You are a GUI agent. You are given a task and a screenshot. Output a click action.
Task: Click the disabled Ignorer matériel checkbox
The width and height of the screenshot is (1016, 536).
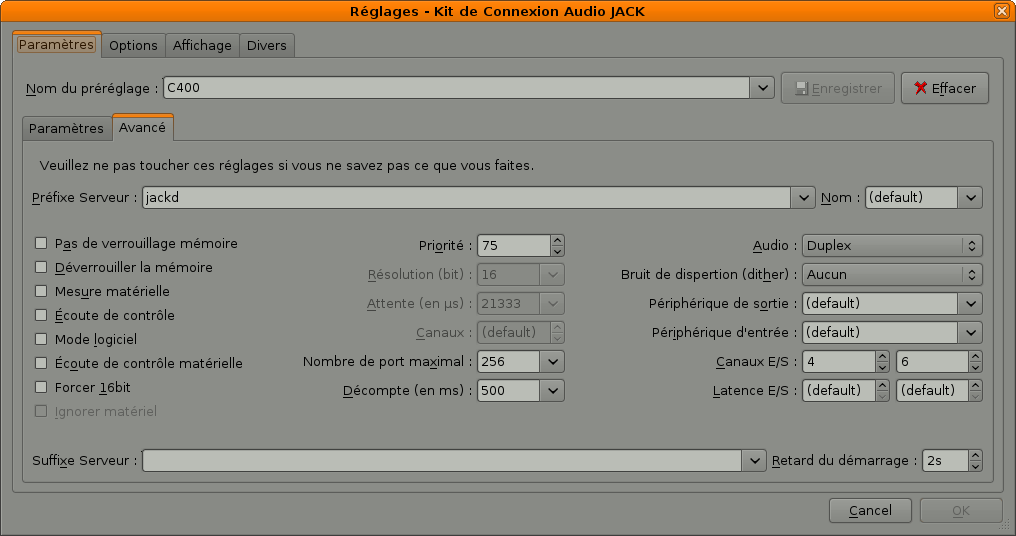click(x=41, y=411)
